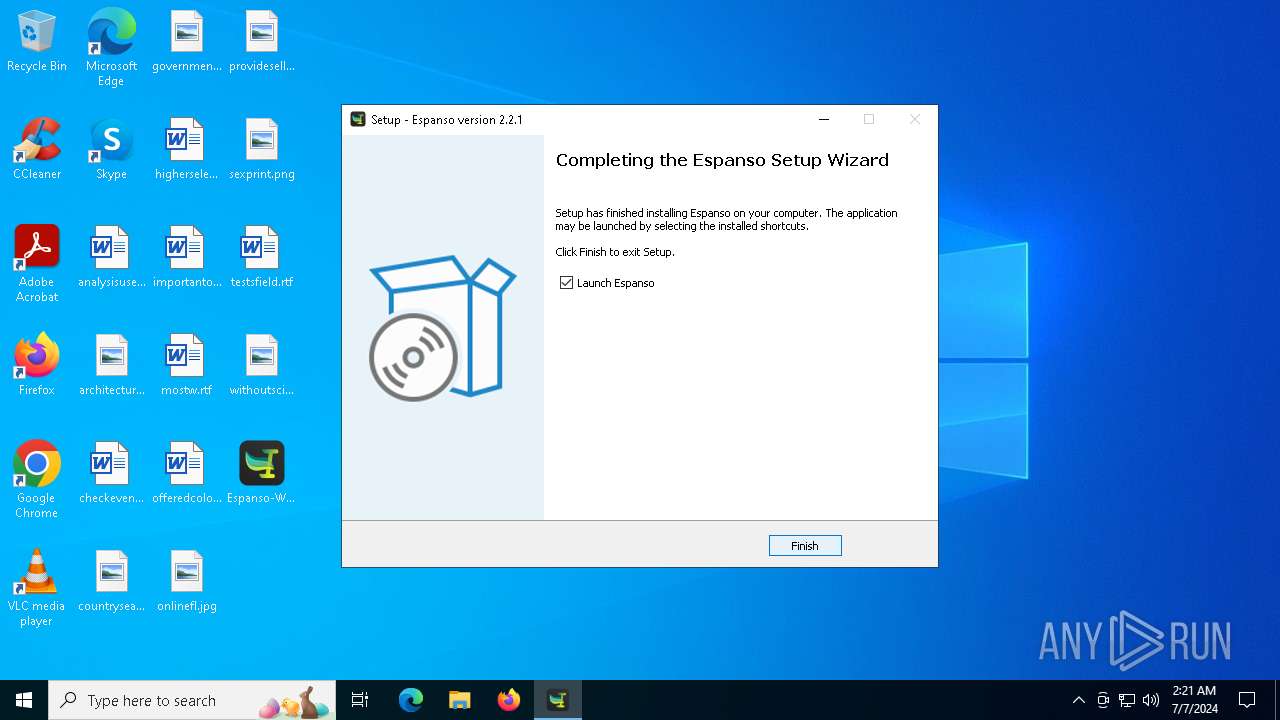Click the Type here to search box

coord(192,700)
